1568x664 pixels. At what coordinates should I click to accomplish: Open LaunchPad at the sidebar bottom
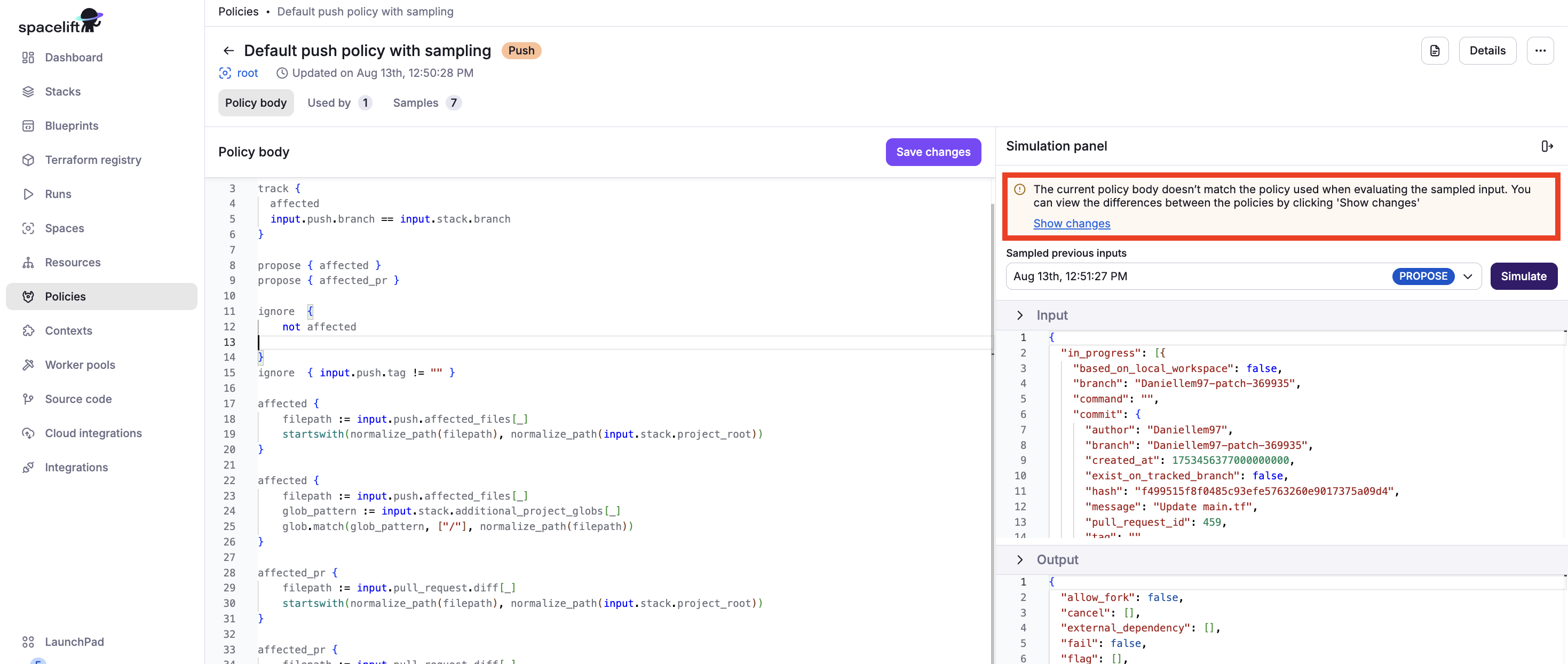pyautogui.click(x=74, y=642)
